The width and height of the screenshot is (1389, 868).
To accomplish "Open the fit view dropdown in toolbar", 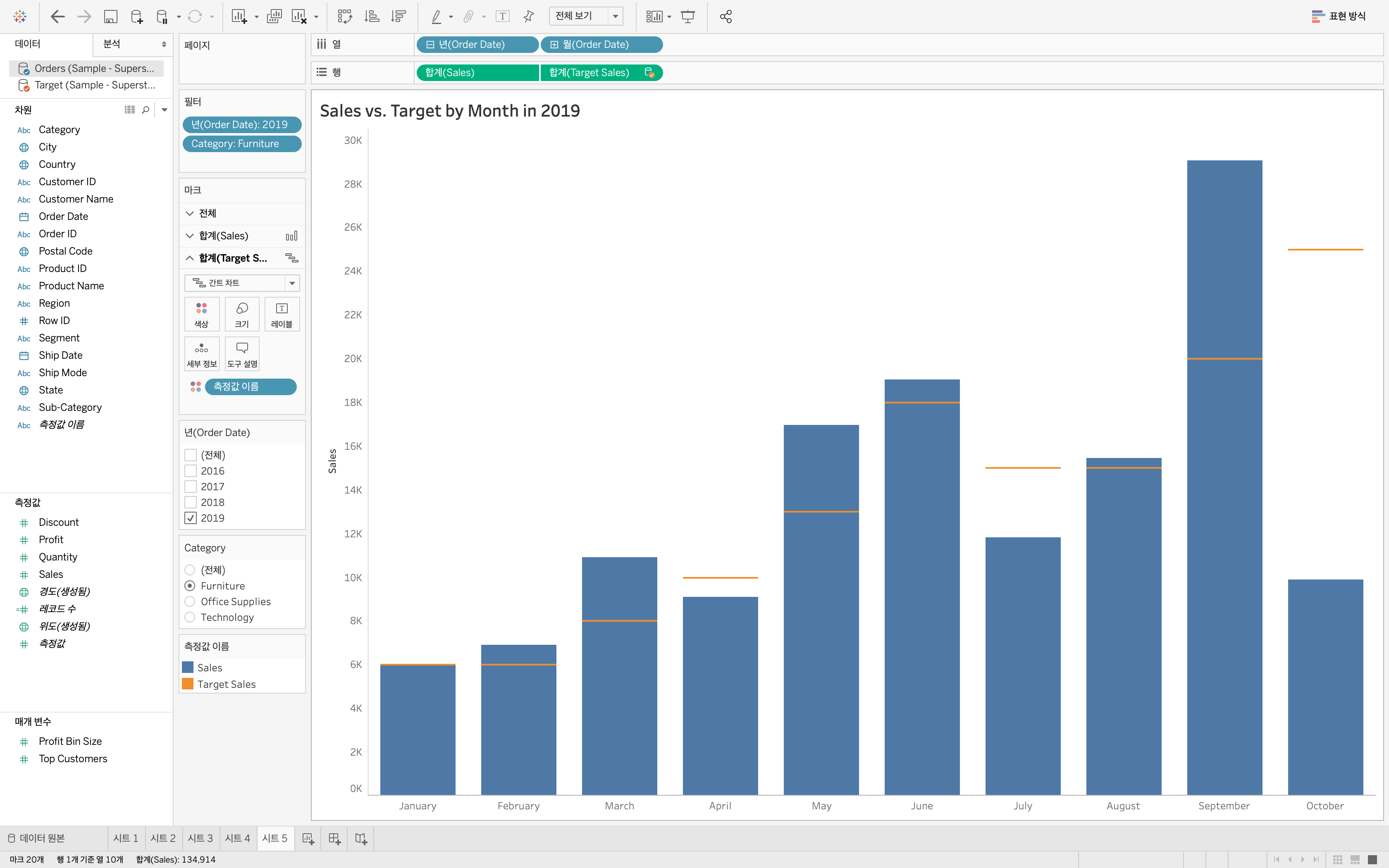I will 615,16.
